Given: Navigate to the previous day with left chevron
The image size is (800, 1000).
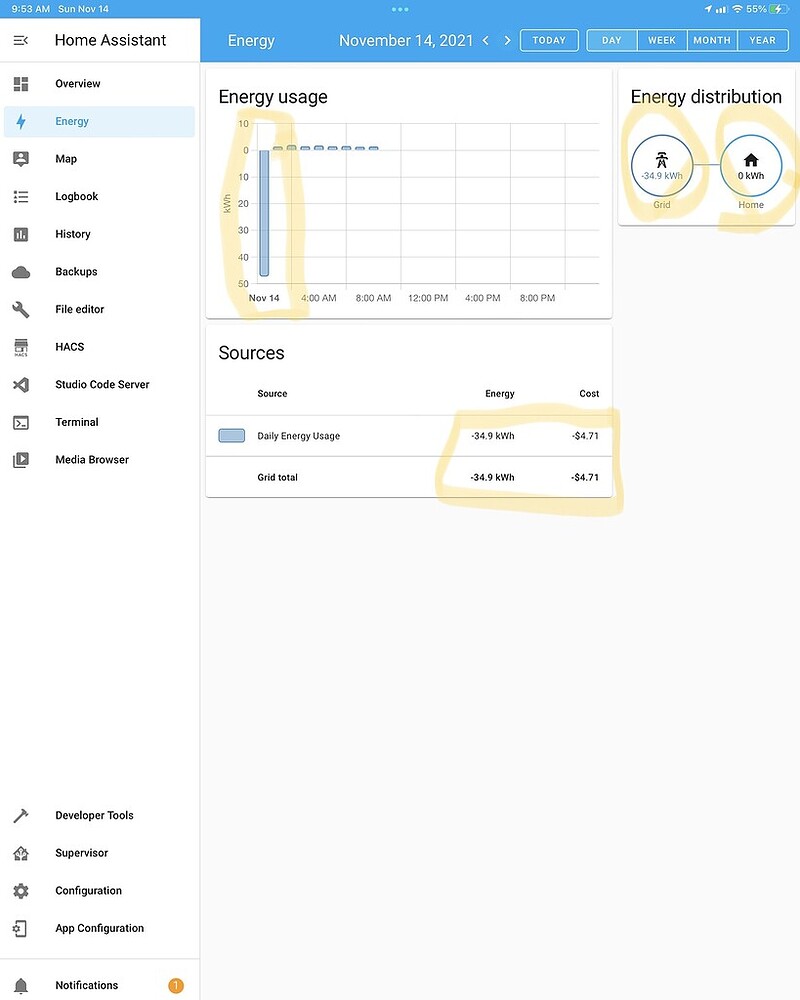Looking at the screenshot, I should pos(487,40).
